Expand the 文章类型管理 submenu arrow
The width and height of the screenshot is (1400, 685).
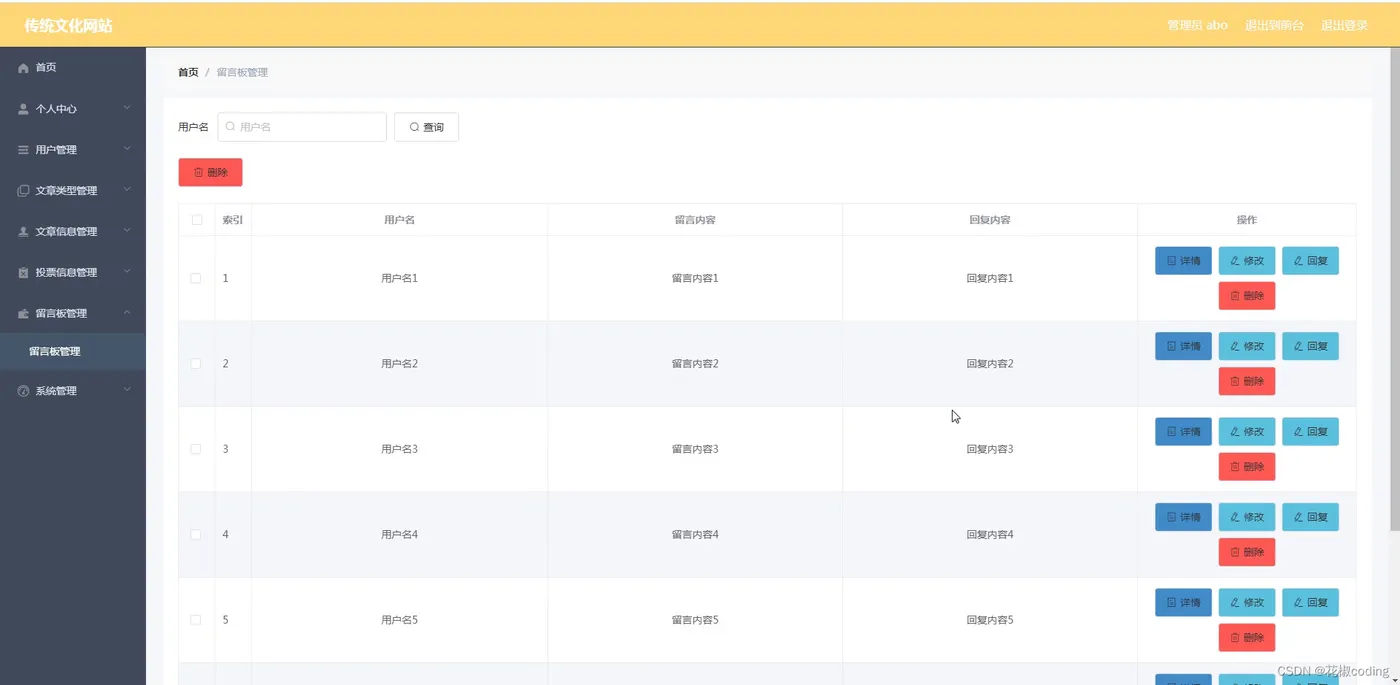[x=127, y=190]
